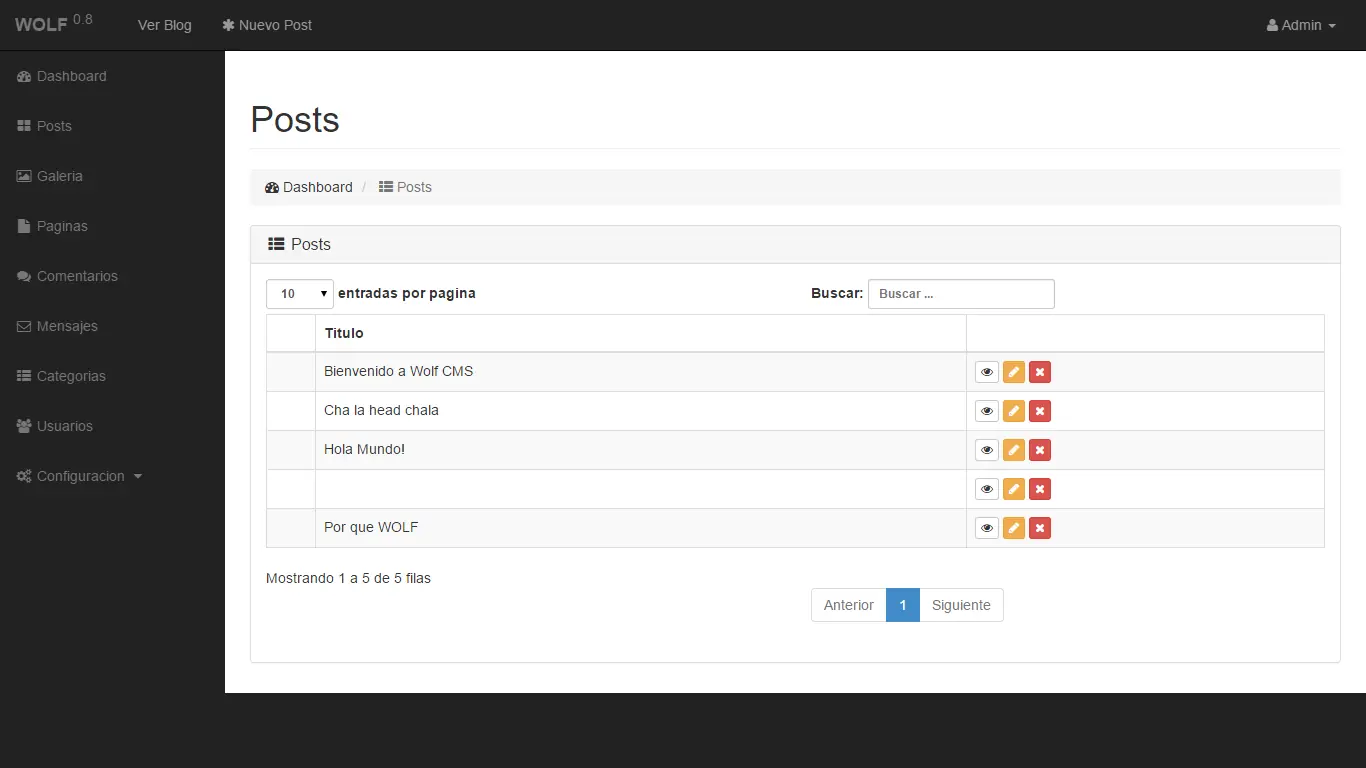Edit the Hola Mundo! post
The width and height of the screenshot is (1366, 768).
click(x=1014, y=450)
